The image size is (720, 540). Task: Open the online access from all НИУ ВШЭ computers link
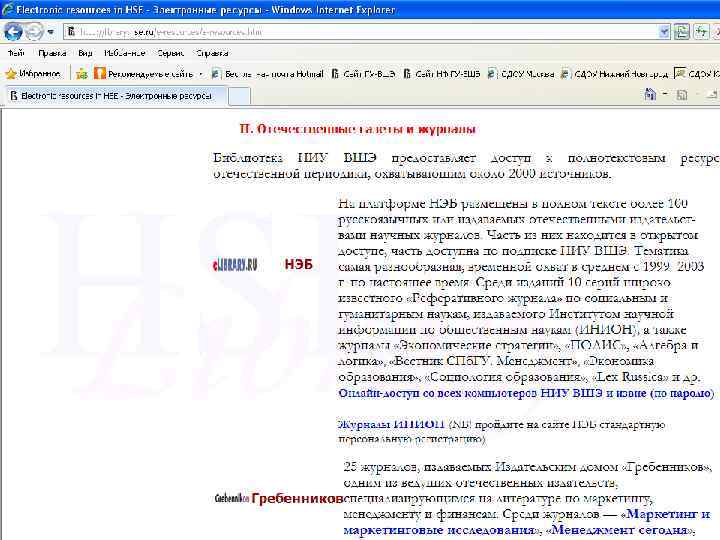526,393
